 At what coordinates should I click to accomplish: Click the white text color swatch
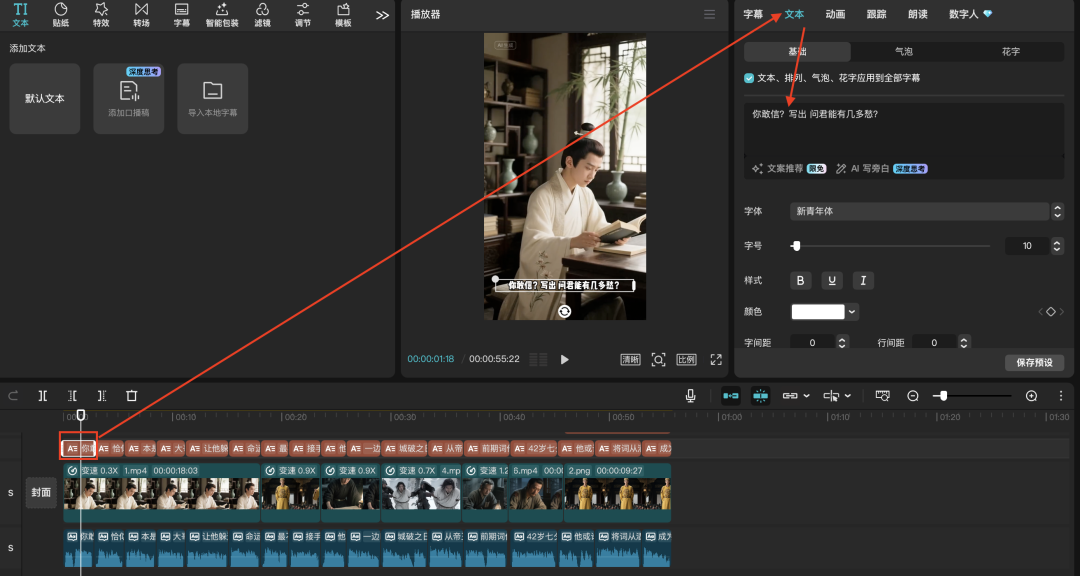(x=818, y=312)
